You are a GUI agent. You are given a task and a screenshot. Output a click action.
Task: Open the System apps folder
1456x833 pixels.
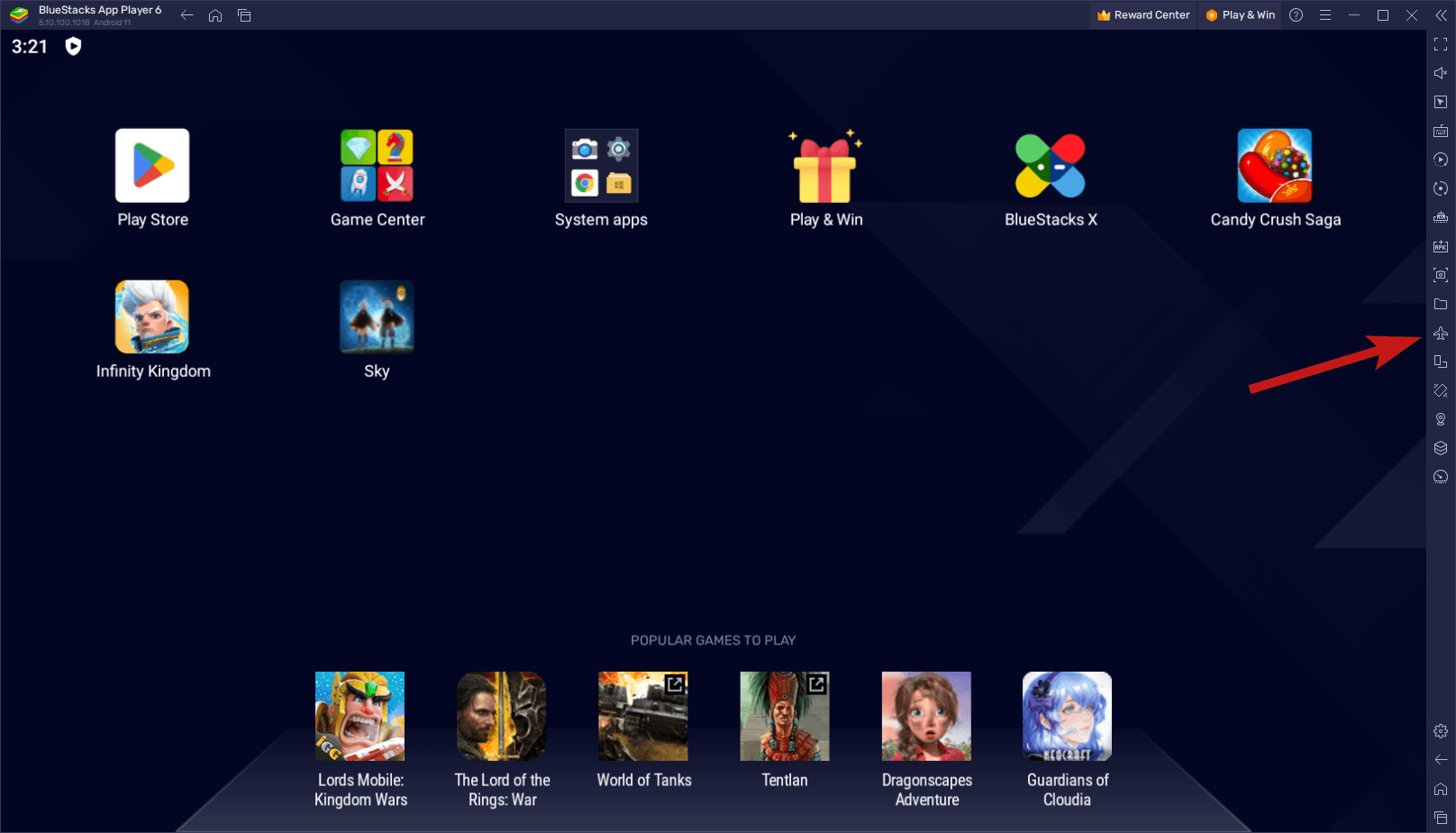[x=601, y=166]
